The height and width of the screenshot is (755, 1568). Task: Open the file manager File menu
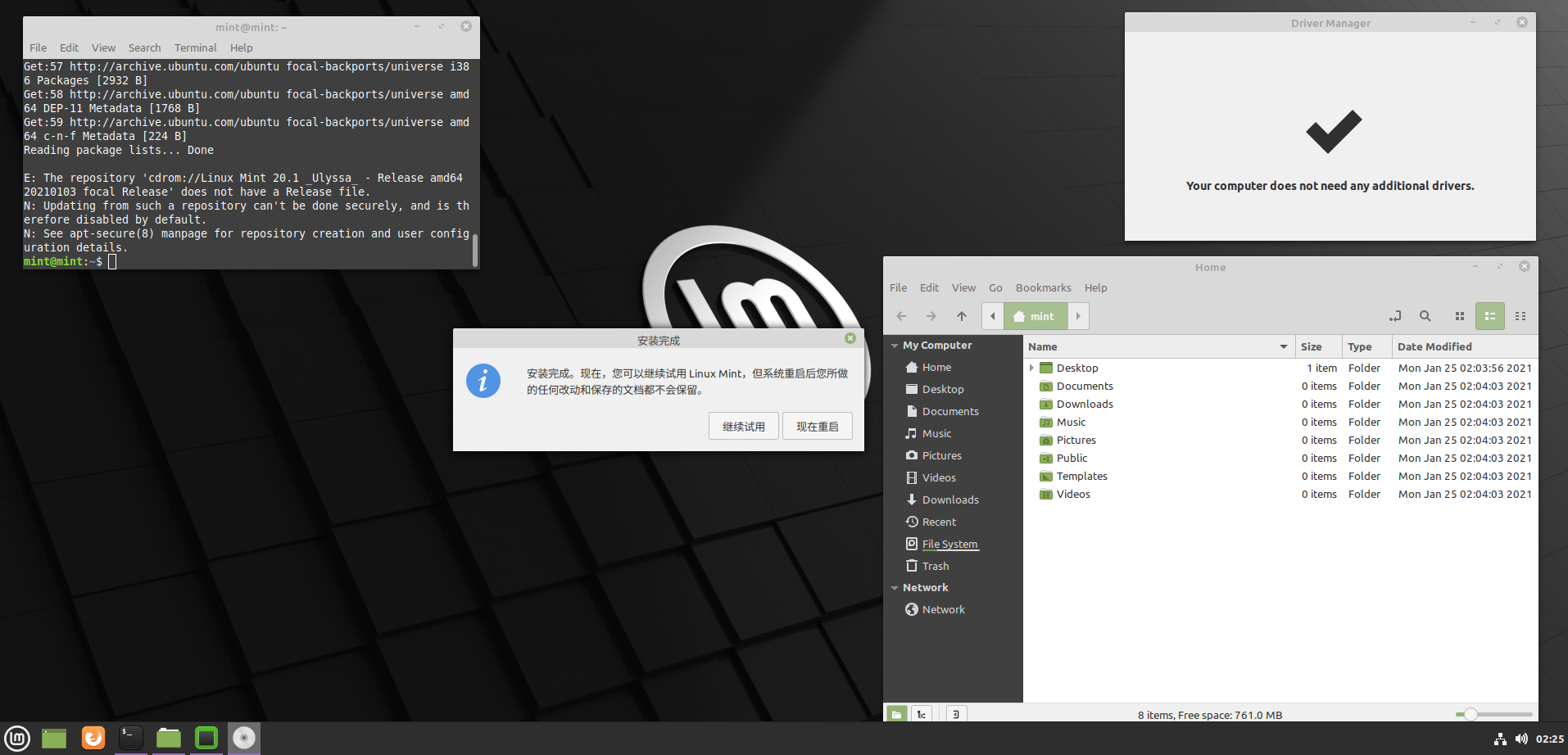tap(898, 287)
